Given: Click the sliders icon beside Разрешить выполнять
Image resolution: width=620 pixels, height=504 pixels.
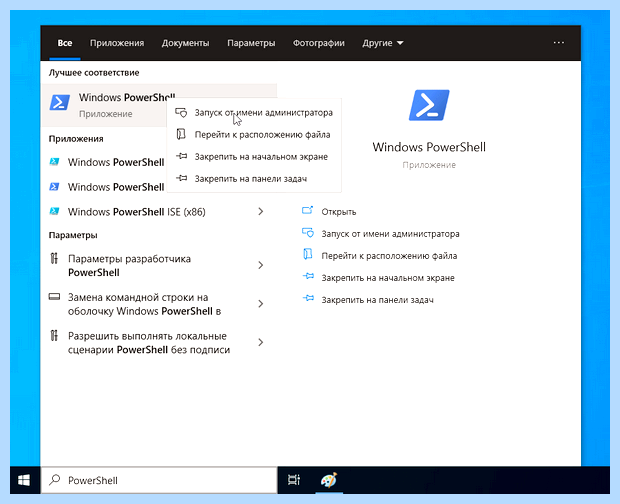Looking at the screenshot, I should point(54,336).
